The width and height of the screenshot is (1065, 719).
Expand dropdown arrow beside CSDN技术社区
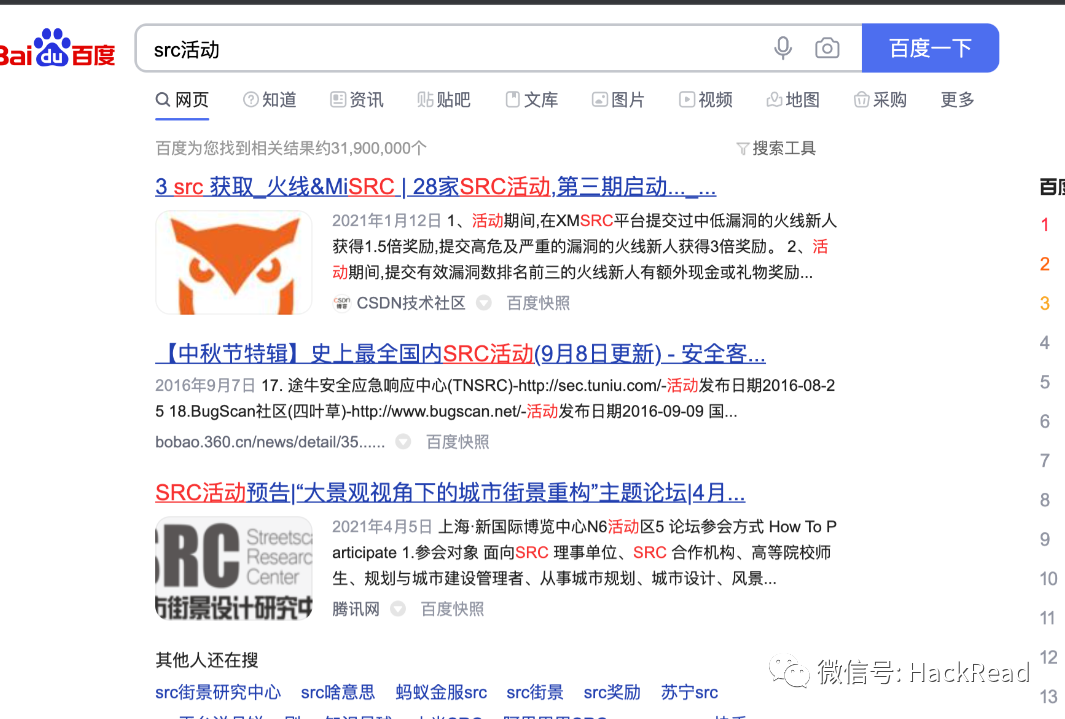(x=484, y=303)
